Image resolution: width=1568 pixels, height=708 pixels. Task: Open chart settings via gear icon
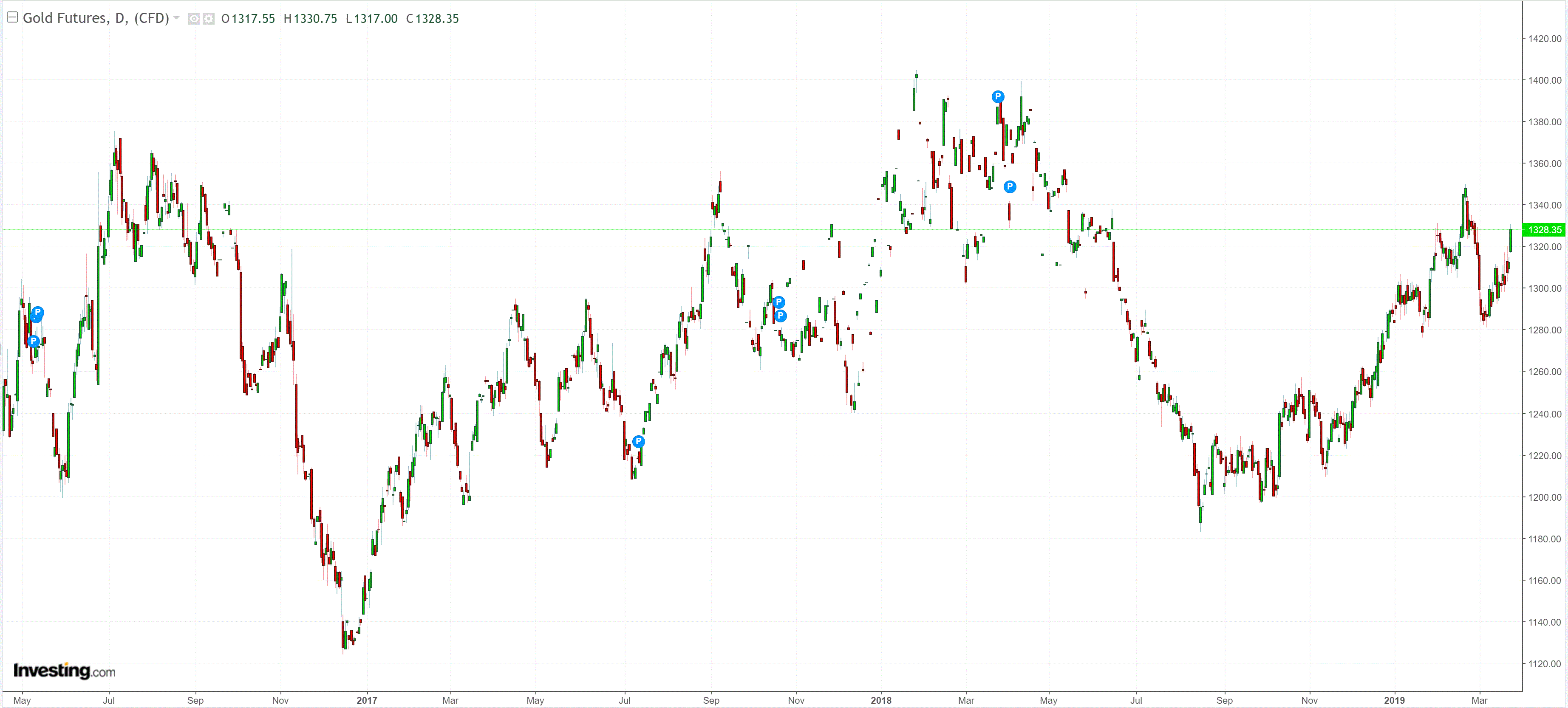(209, 19)
